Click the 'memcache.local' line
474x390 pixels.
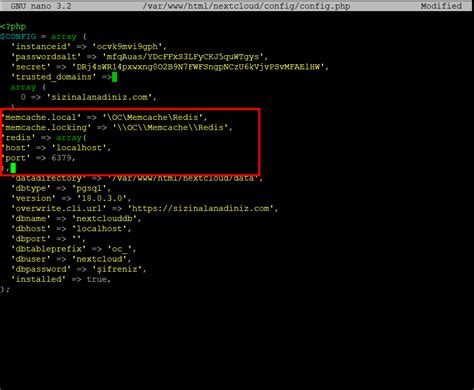point(104,117)
